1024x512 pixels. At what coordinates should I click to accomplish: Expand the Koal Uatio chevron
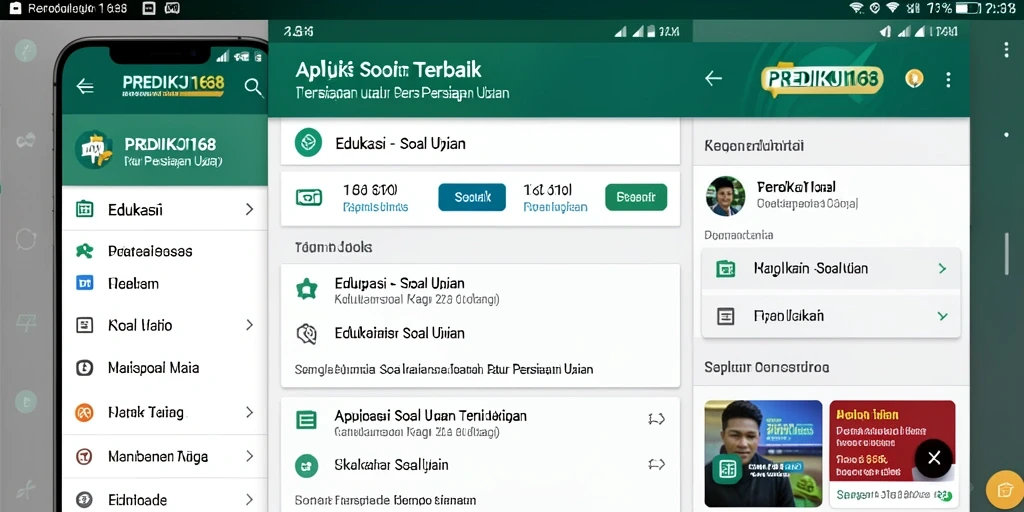click(x=249, y=325)
